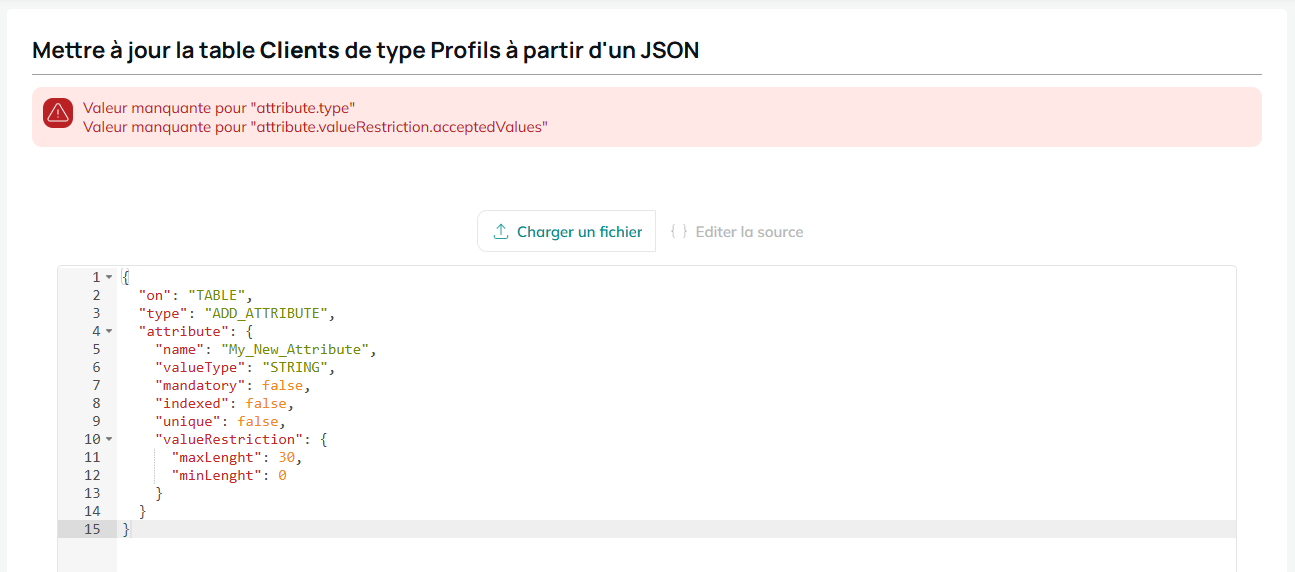The width and height of the screenshot is (1295, 572).
Task: Place cursor on "My_New_Attribute" value
Action: (x=296, y=349)
